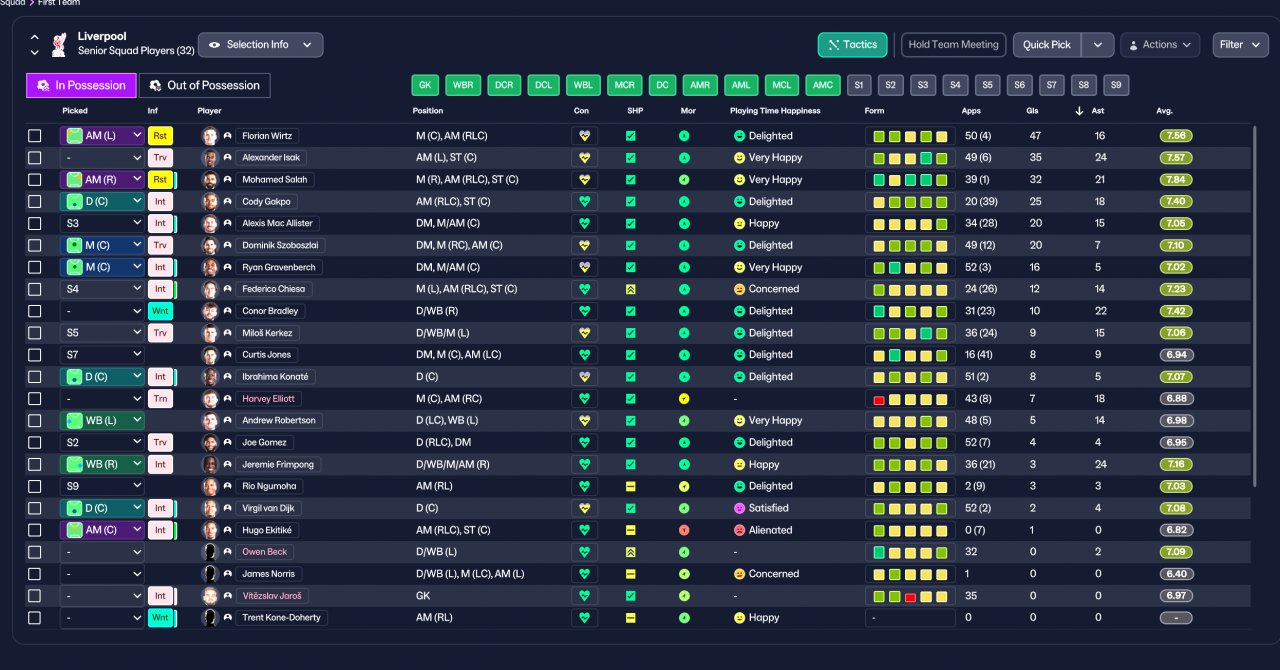The image size is (1280, 670).
Task: Tick the checkbox for Owen Beck
Action: [x=35, y=552]
